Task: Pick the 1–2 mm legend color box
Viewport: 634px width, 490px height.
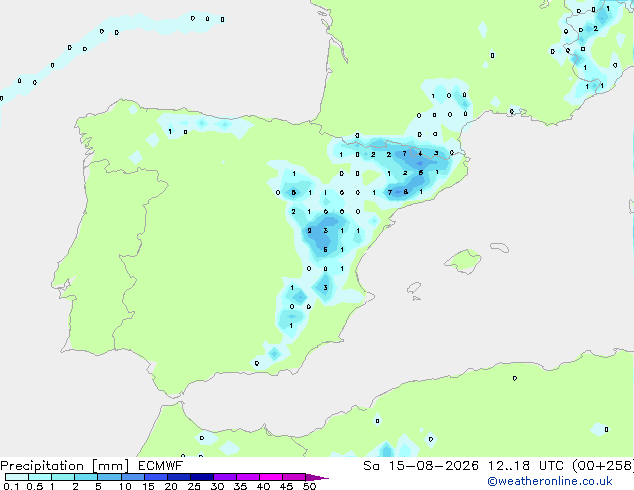Action: tap(63, 477)
